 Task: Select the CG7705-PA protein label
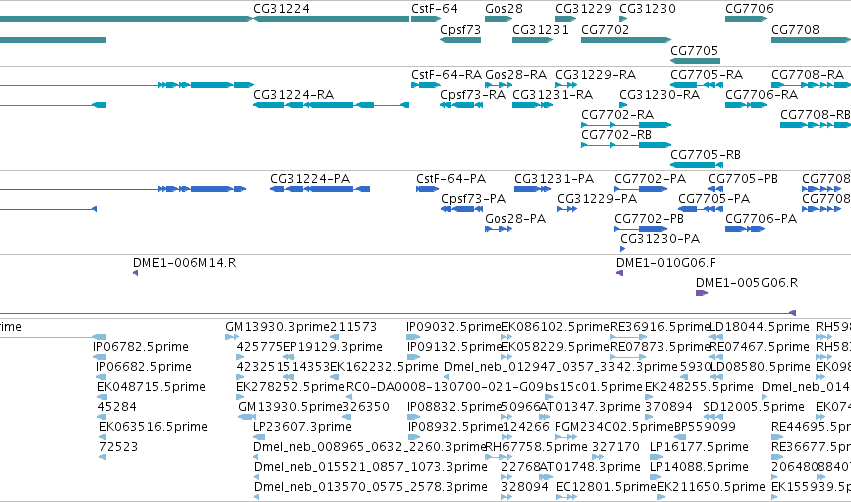(x=714, y=199)
